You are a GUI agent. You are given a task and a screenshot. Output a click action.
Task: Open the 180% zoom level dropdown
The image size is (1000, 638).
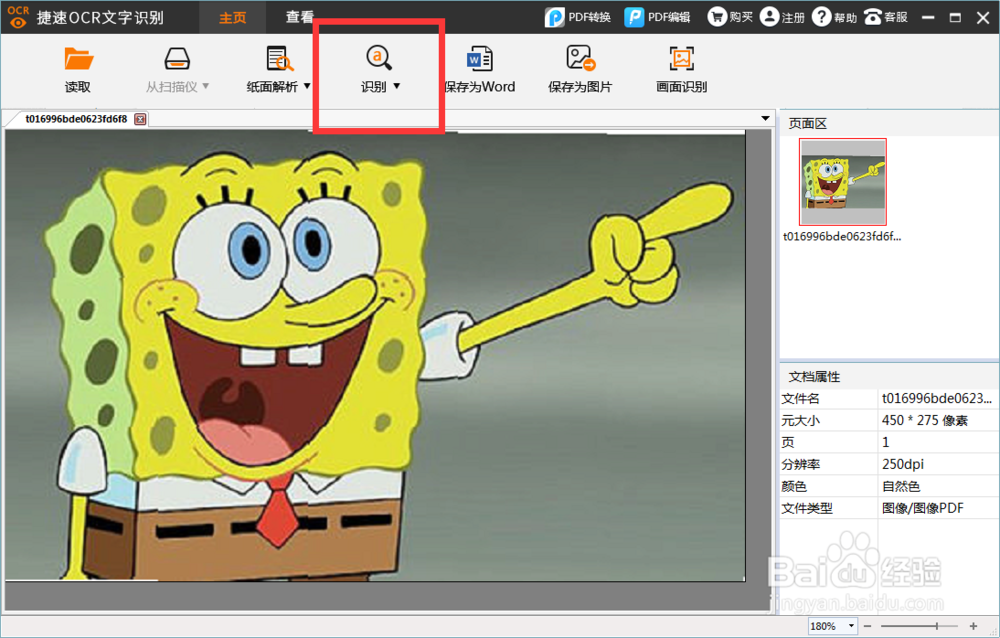851,626
